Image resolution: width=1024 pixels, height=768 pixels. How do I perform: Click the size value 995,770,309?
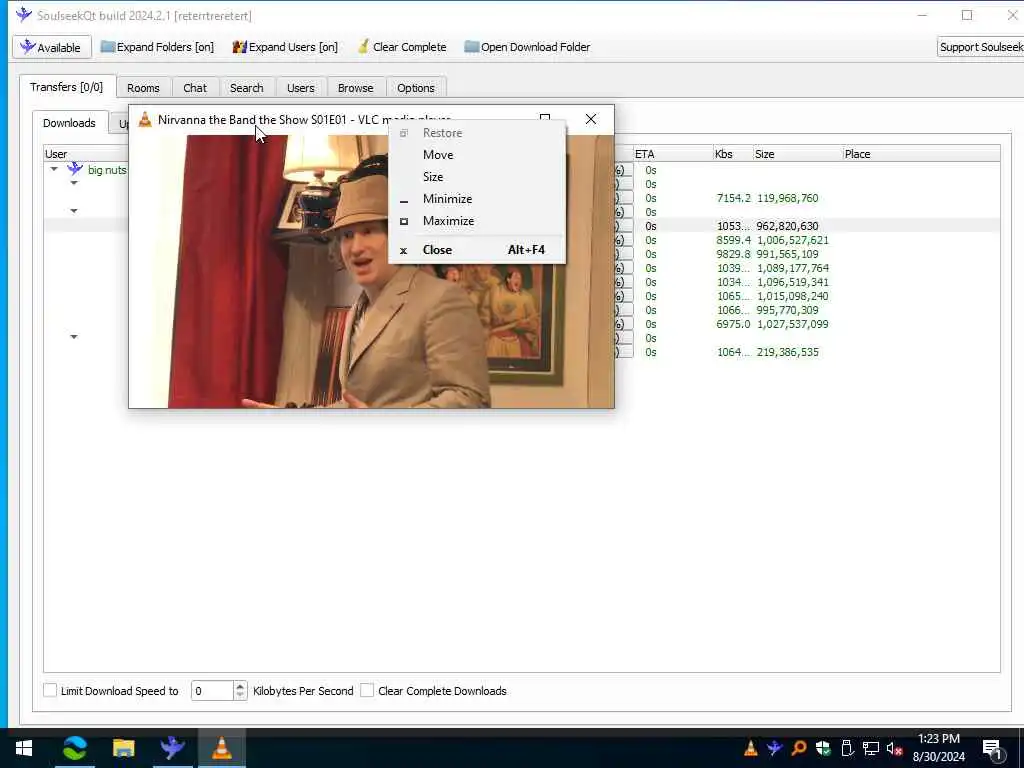coord(787,310)
